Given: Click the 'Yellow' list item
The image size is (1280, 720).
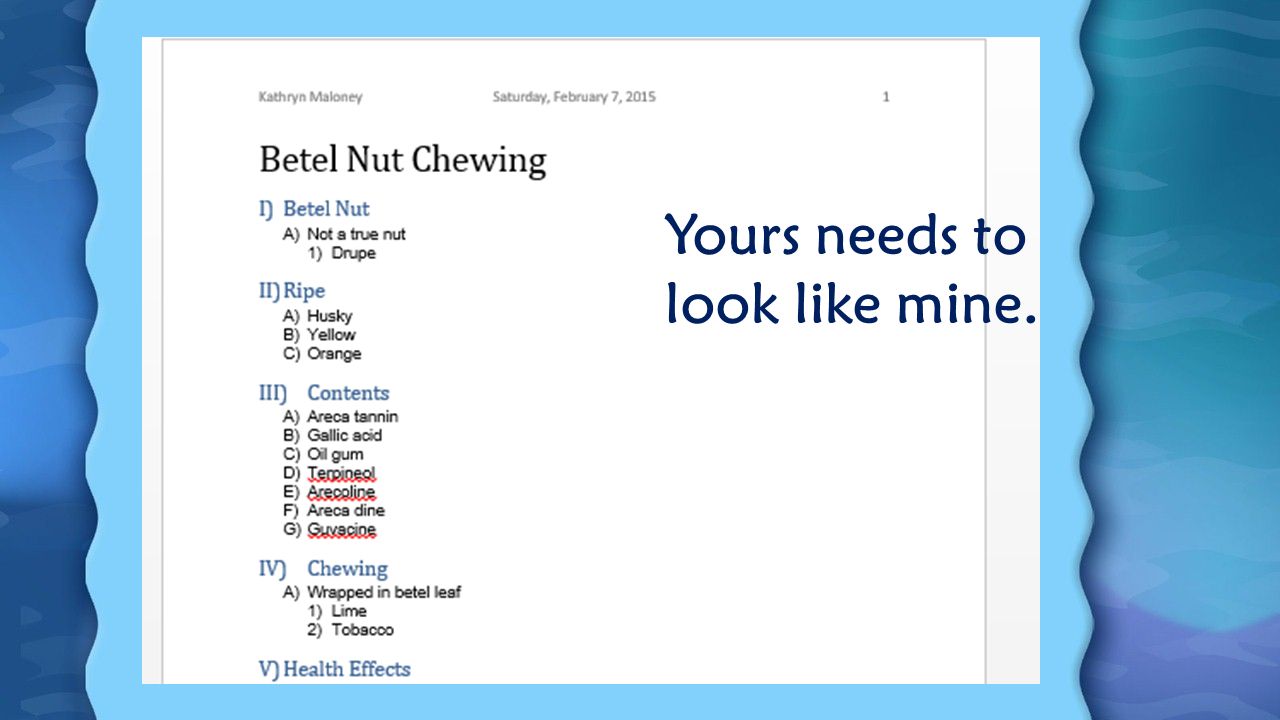Looking at the screenshot, I should [x=331, y=335].
